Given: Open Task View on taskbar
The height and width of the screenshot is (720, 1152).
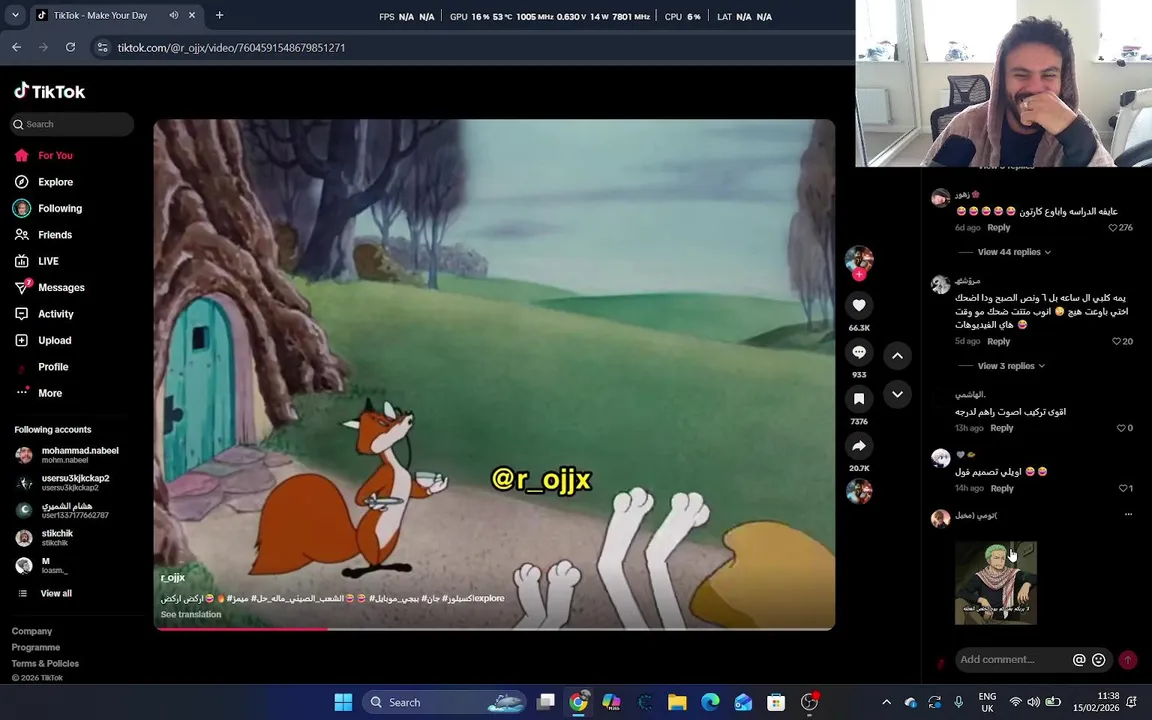Looking at the screenshot, I should (545, 702).
